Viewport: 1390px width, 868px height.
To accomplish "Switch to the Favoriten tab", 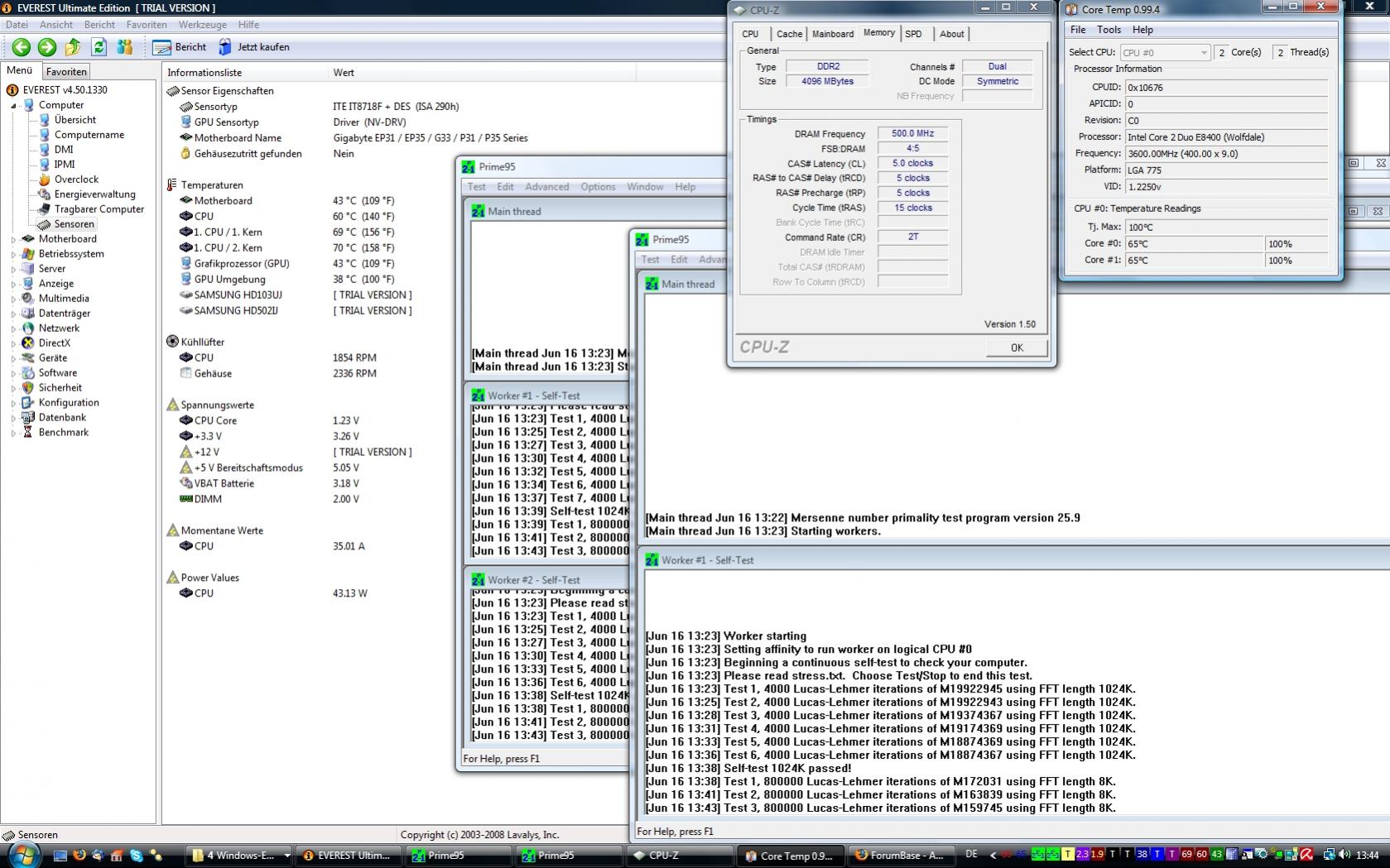I will [66, 72].
